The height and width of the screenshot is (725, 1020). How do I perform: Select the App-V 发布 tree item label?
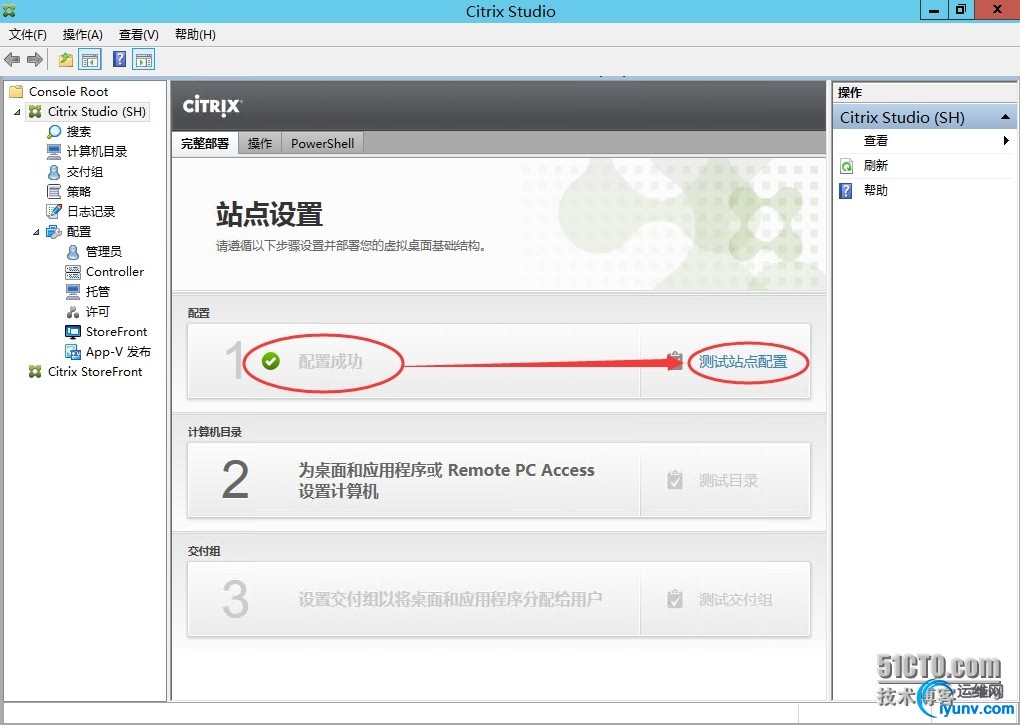pyautogui.click(x=118, y=352)
